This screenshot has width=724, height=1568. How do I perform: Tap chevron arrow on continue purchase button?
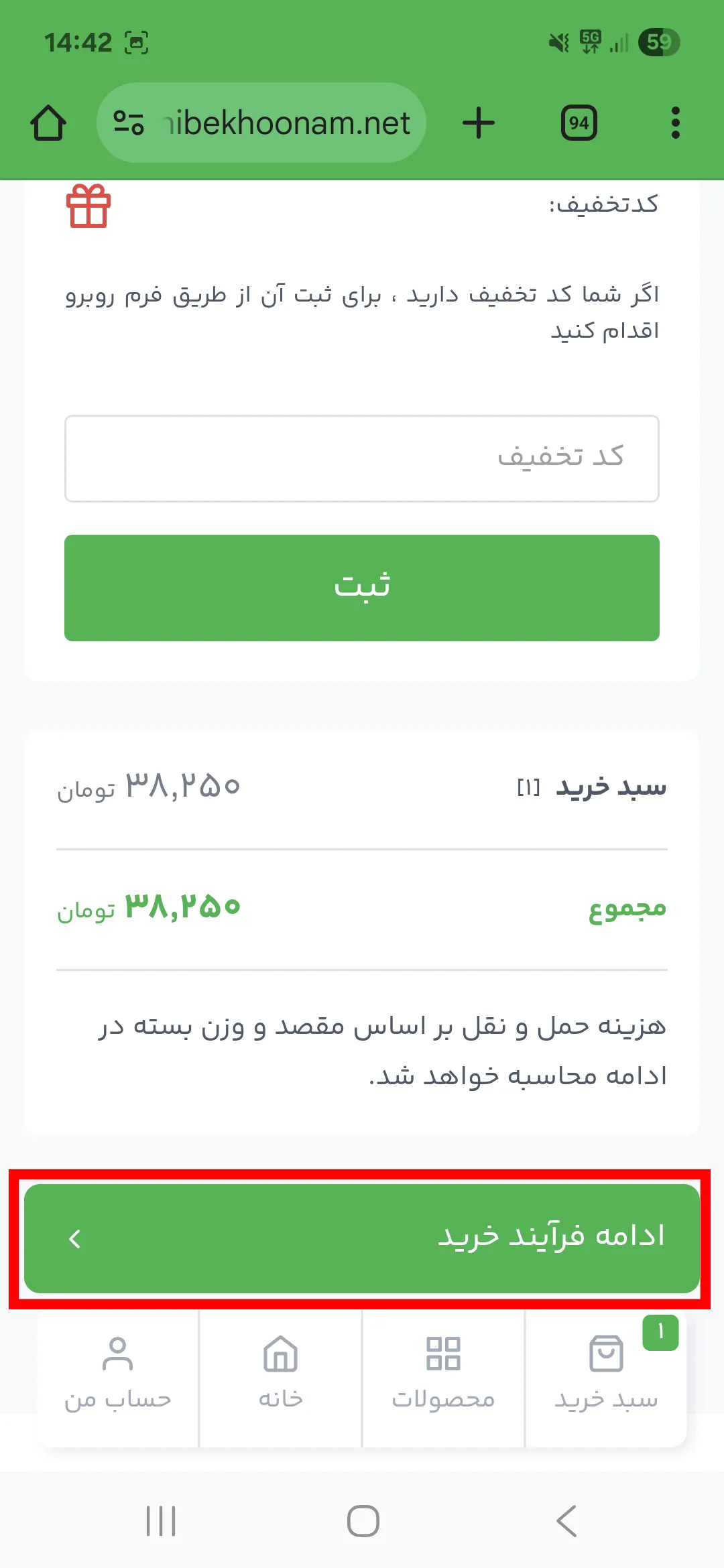[75, 1238]
